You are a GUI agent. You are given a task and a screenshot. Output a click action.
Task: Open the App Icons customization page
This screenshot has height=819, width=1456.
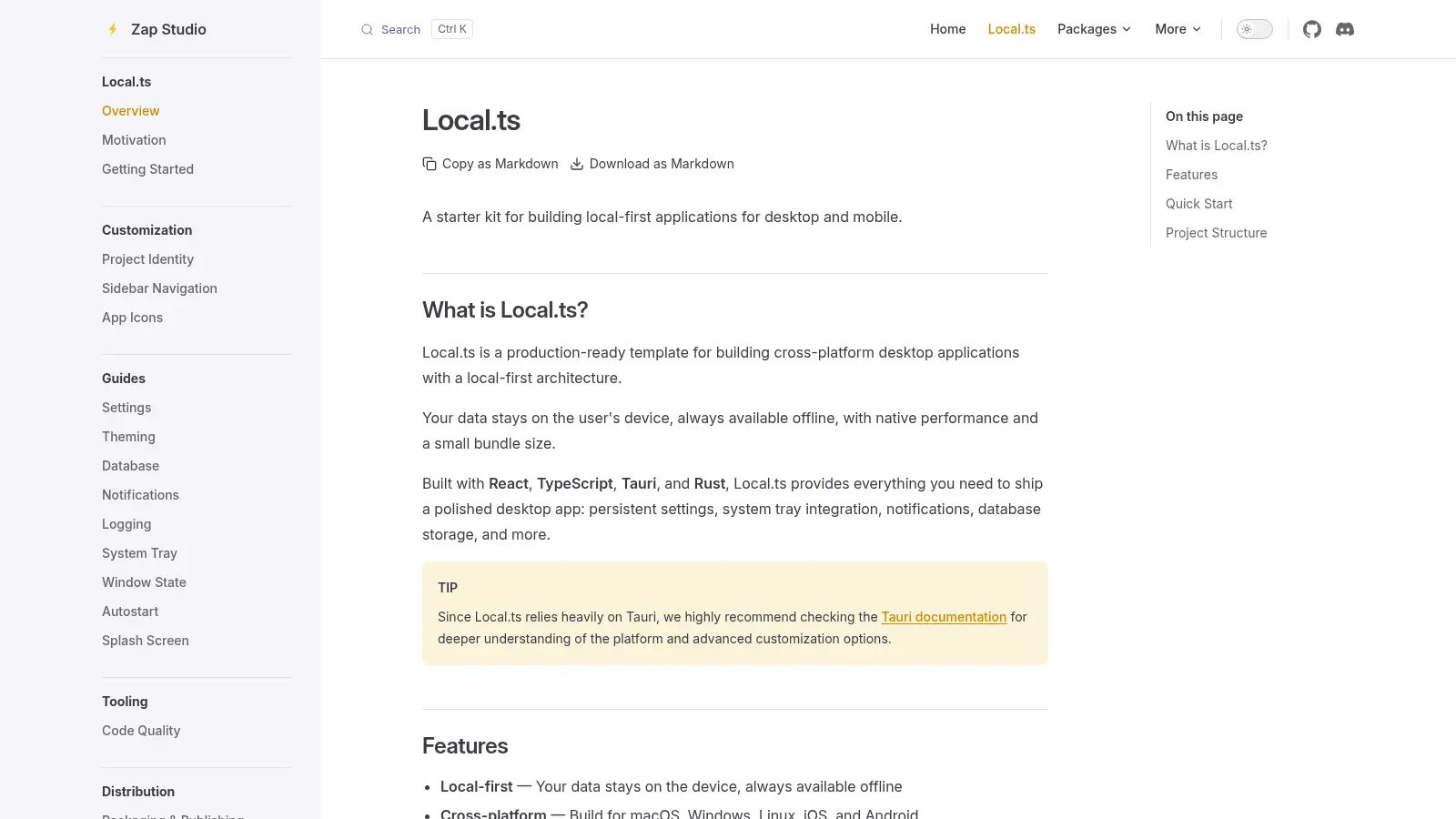[x=132, y=318]
